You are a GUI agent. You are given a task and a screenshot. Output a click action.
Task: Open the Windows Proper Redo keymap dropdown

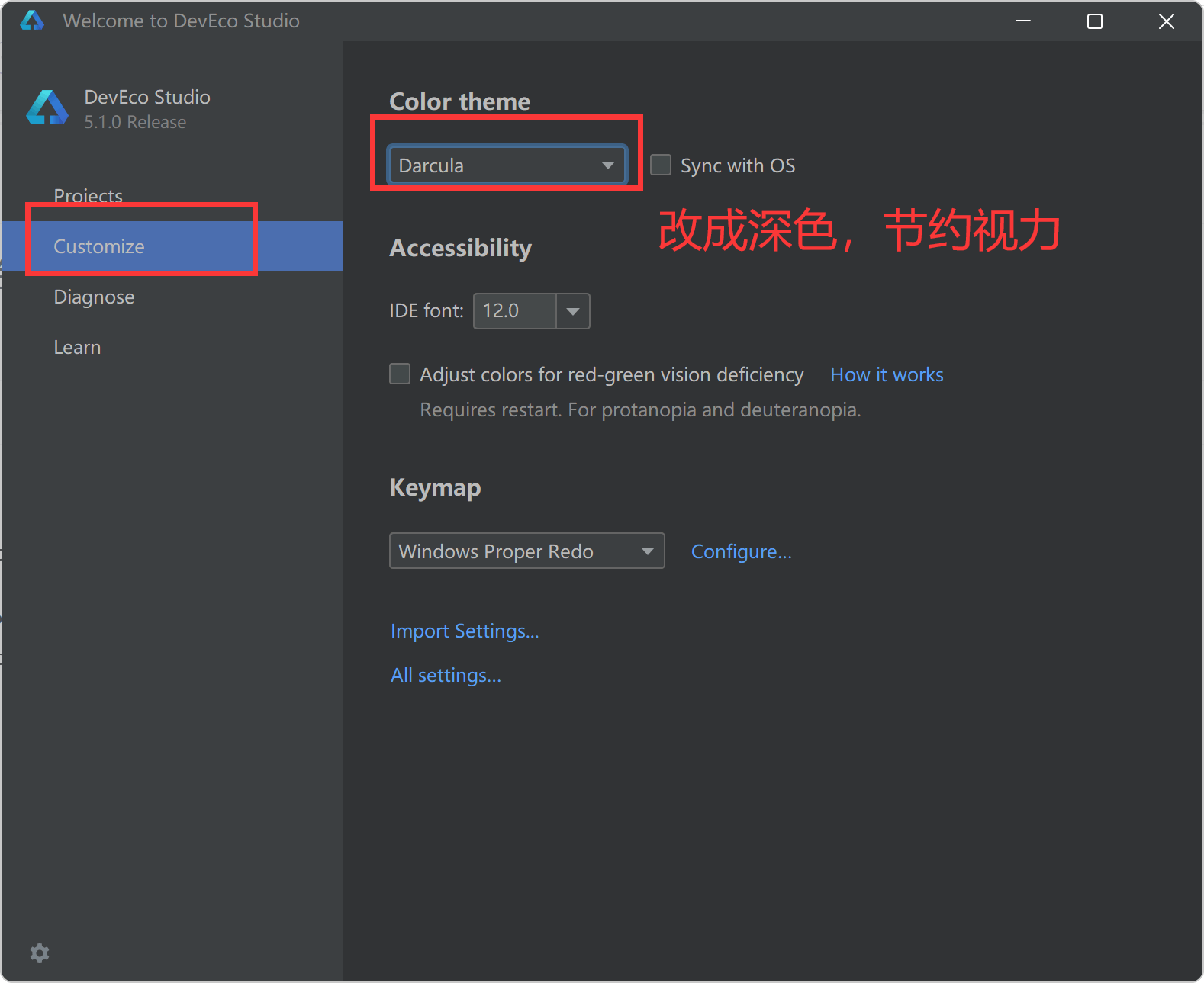[527, 551]
